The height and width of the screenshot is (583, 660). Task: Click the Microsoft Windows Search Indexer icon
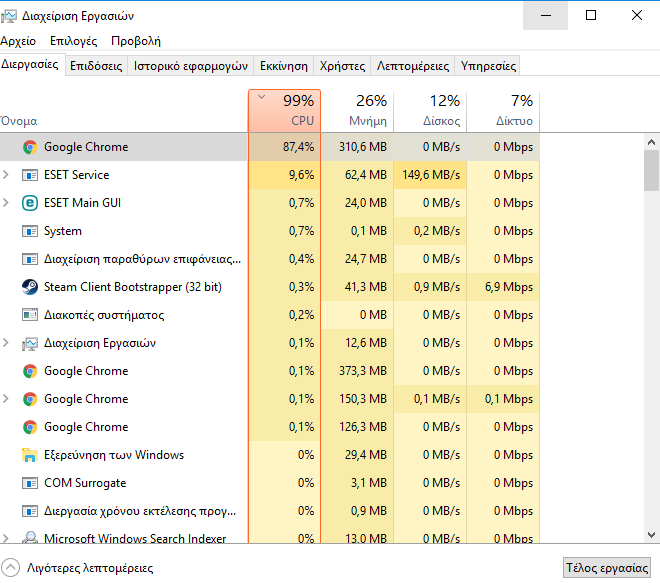coord(30,538)
